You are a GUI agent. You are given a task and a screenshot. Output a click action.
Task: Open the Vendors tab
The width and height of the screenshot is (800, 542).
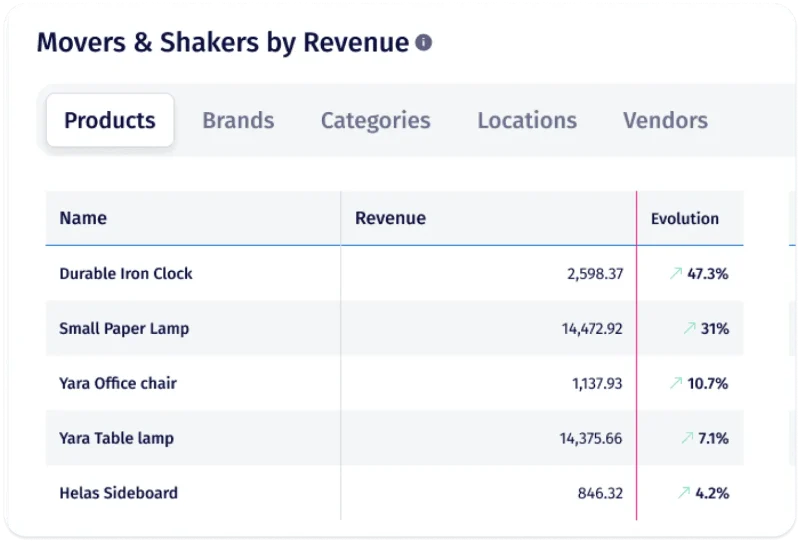tap(665, 120)
